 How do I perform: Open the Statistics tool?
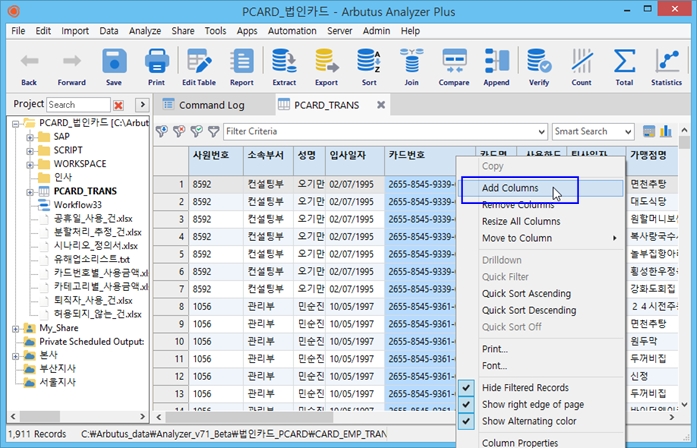(666, 67)
